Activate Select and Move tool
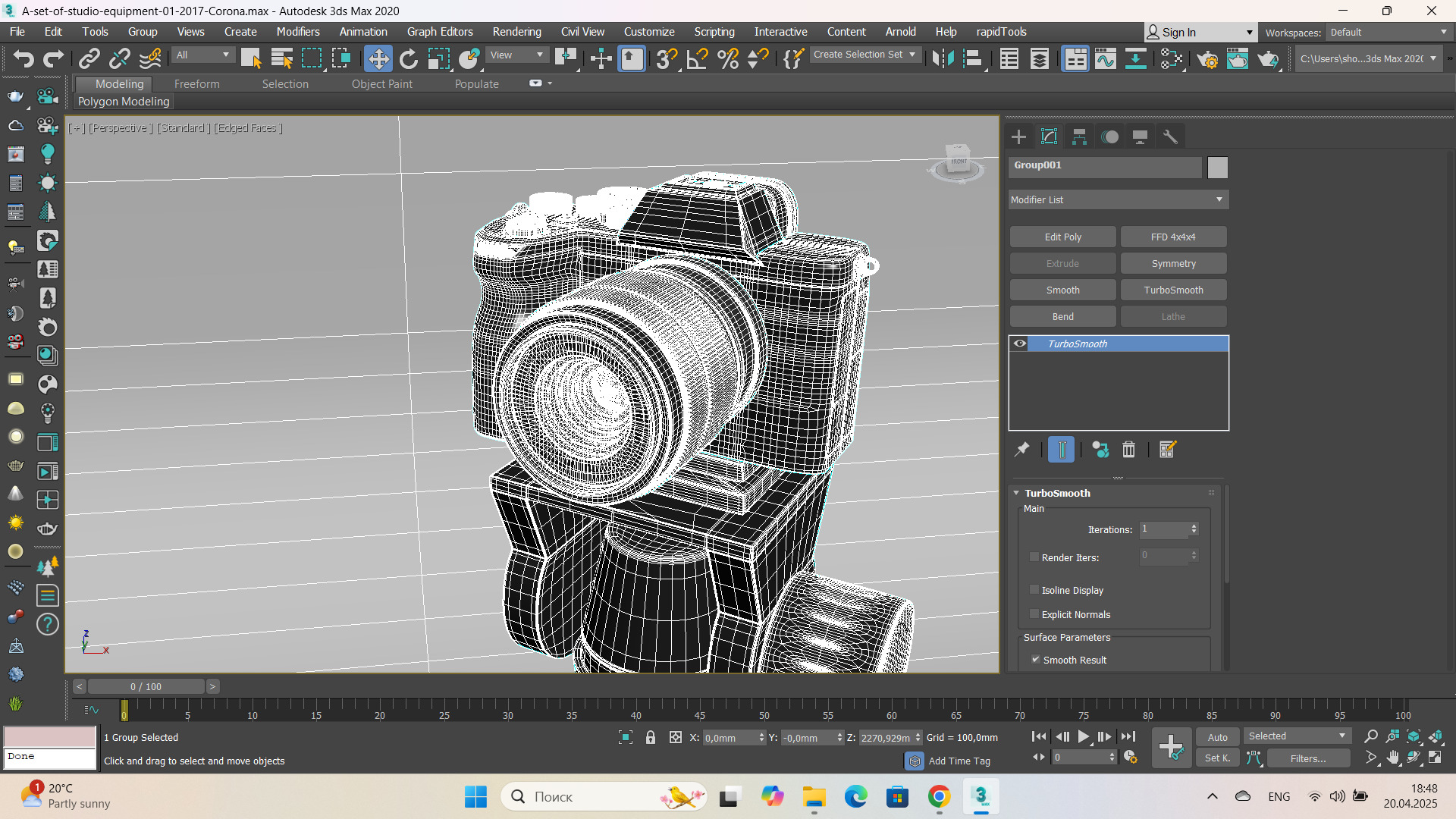1456x819 pixels. [378, 58]
